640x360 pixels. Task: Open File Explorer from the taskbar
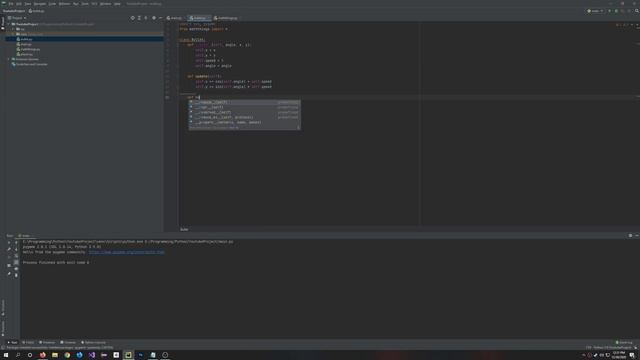point(55,355)
